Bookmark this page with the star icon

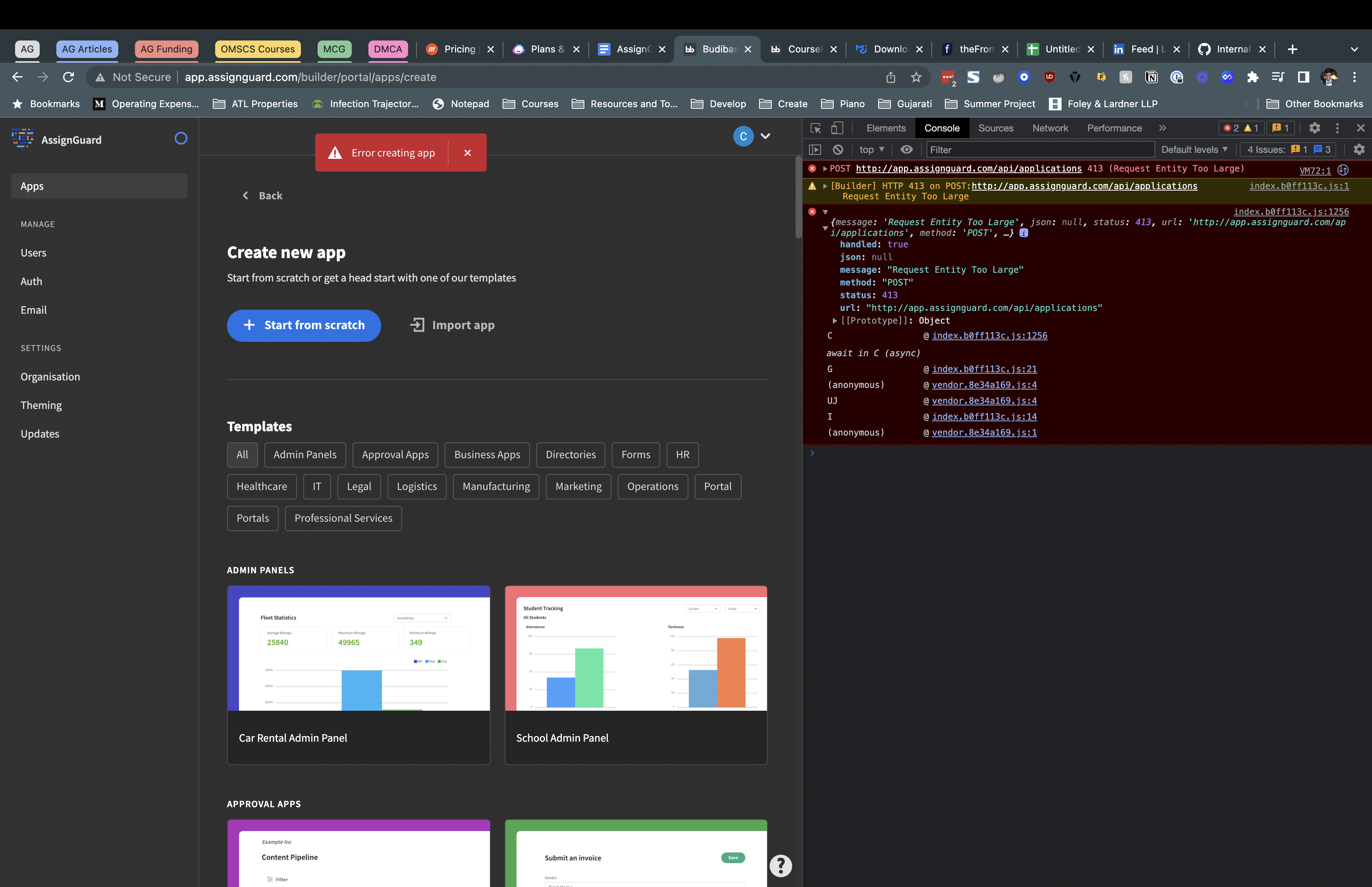(916, 77)
